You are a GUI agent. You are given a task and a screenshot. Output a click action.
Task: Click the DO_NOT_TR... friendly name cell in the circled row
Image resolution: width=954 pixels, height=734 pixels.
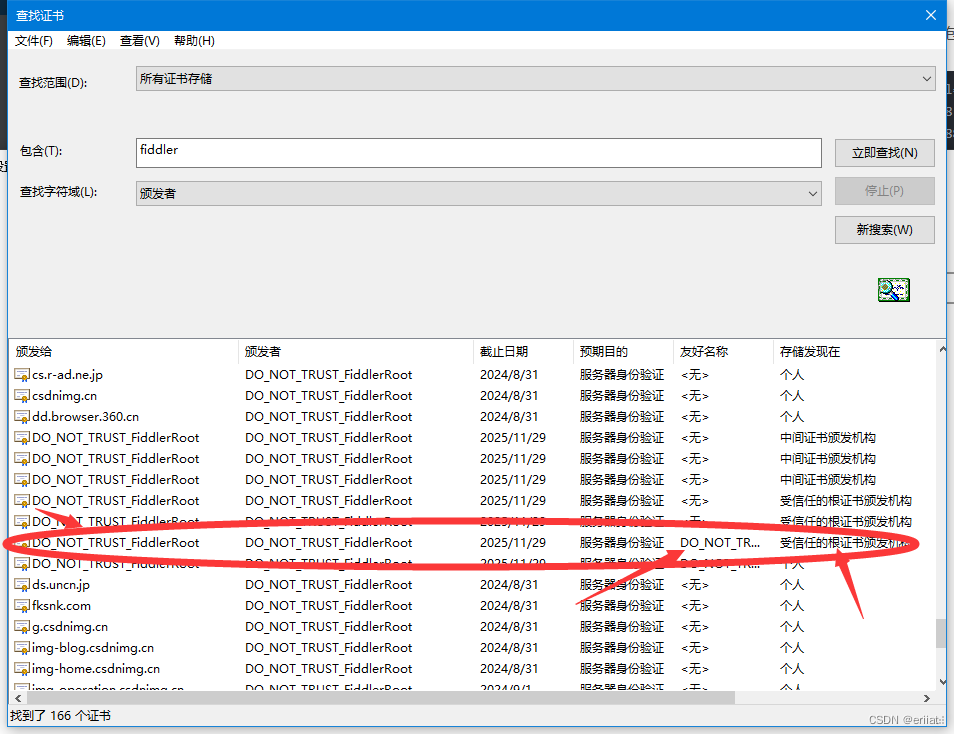tap(720, 543)
